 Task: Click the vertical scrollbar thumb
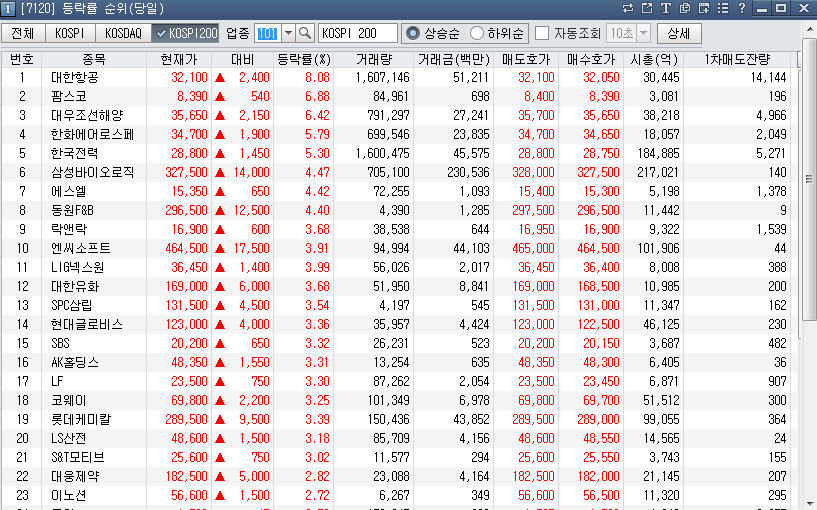click(x=810, y=179)
